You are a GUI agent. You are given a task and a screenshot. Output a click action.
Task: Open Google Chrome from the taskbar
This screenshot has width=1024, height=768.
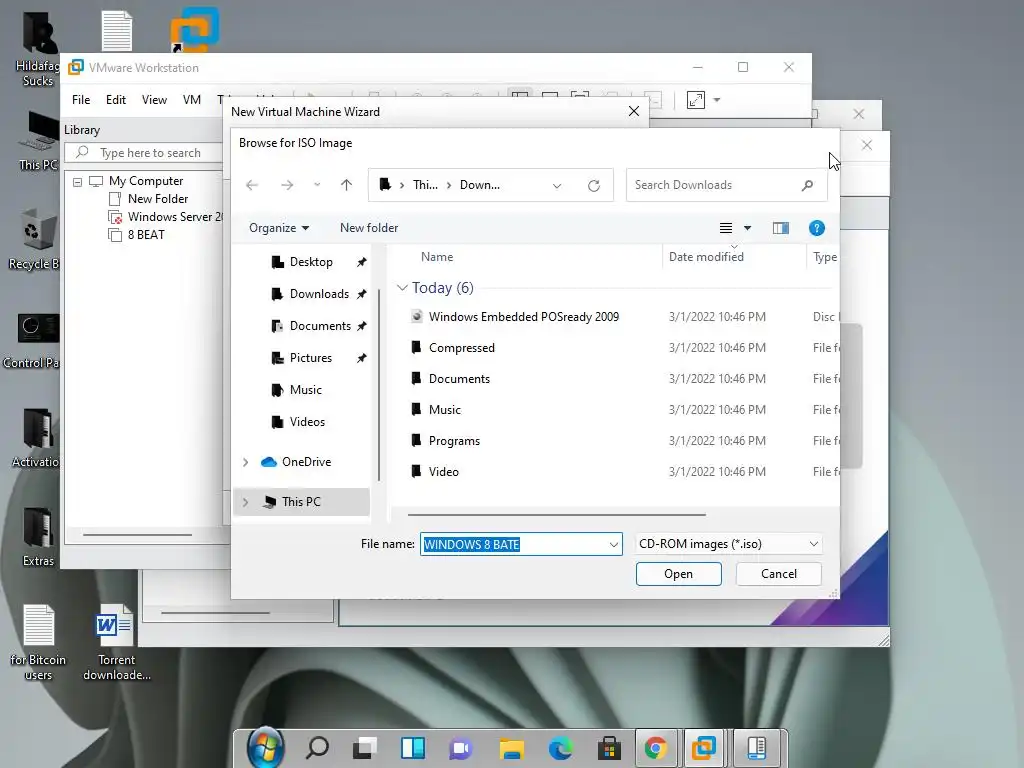(656, 747)
